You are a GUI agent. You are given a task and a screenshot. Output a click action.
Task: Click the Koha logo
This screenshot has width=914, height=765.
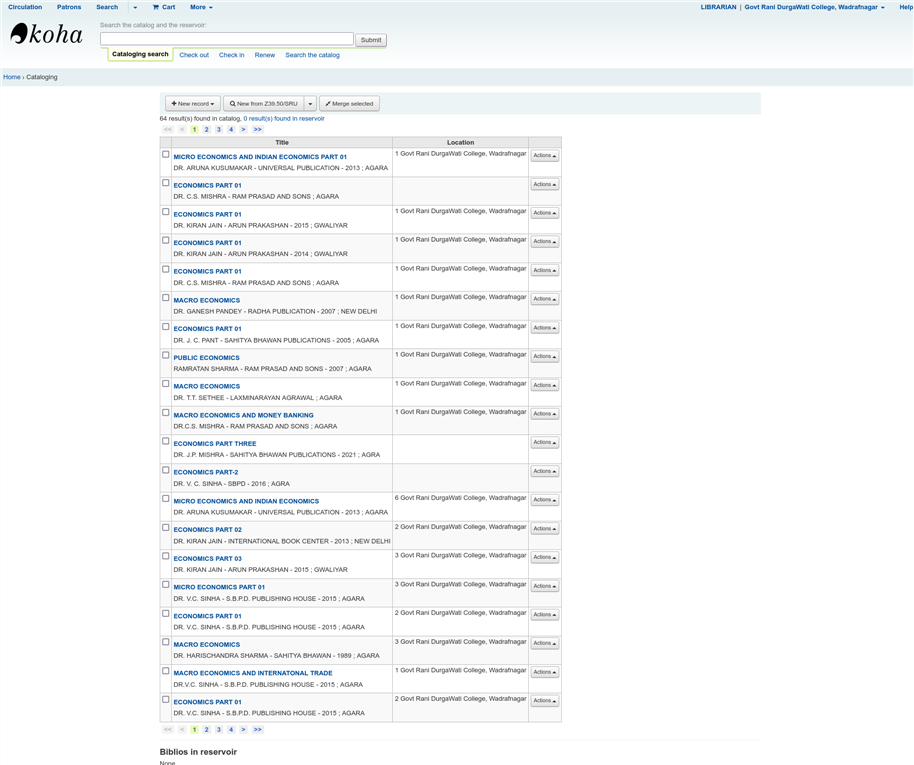[46, 34]
